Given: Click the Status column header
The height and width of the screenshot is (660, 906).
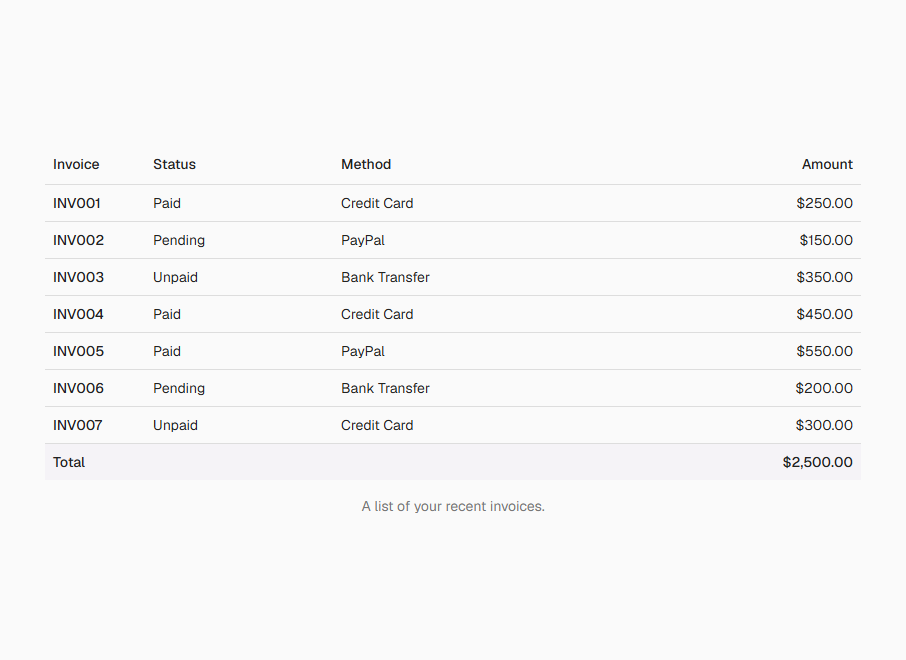Looking at the screenshot, I should point(174,165).
